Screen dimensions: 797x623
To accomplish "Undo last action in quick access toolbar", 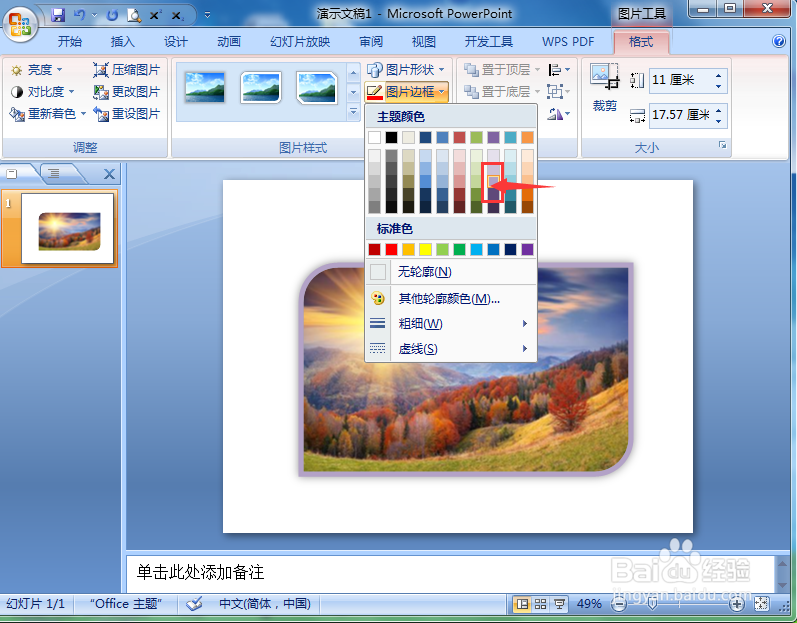I will (79, 15).
